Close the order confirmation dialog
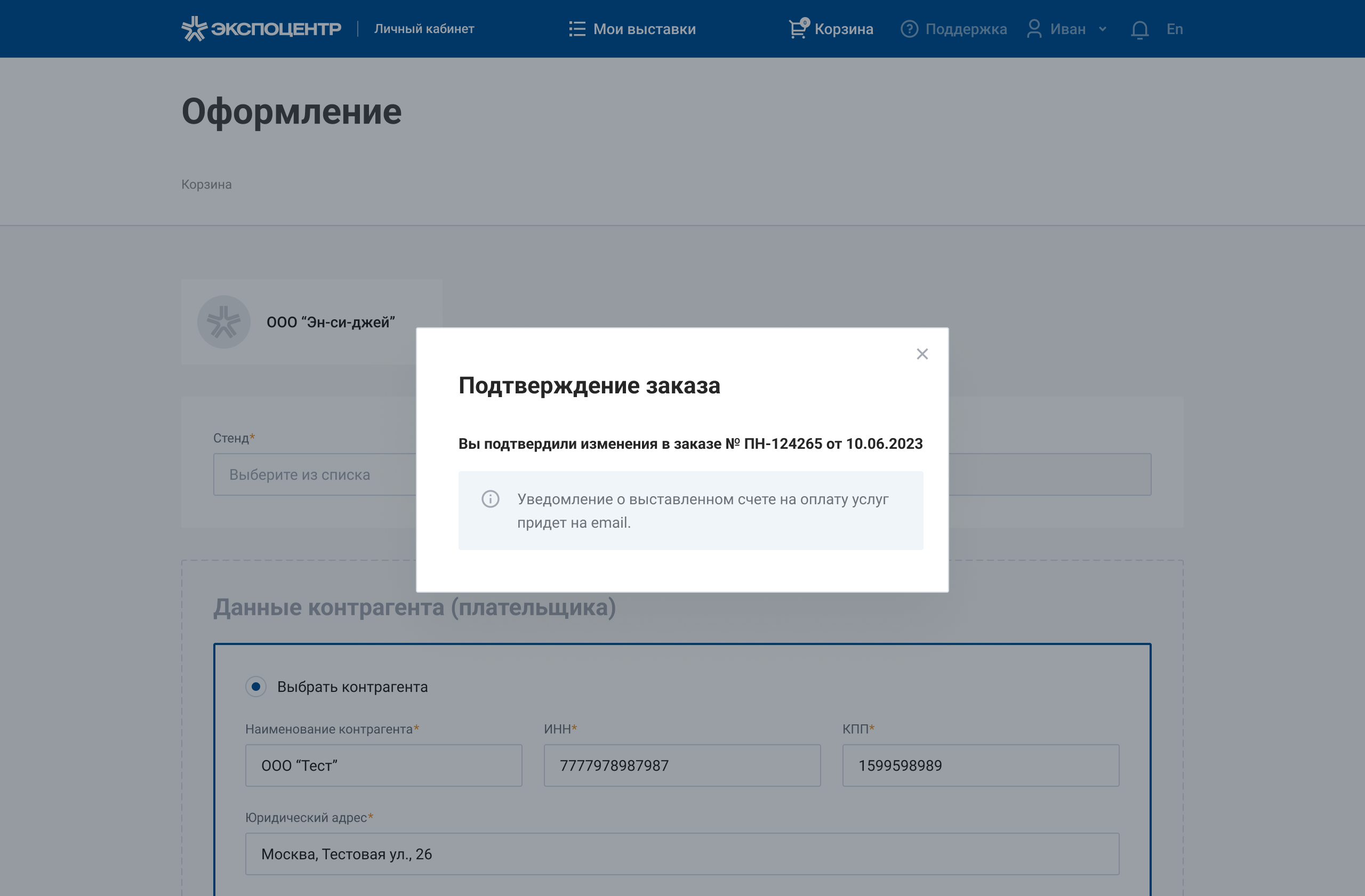 [x=922, y=354]
